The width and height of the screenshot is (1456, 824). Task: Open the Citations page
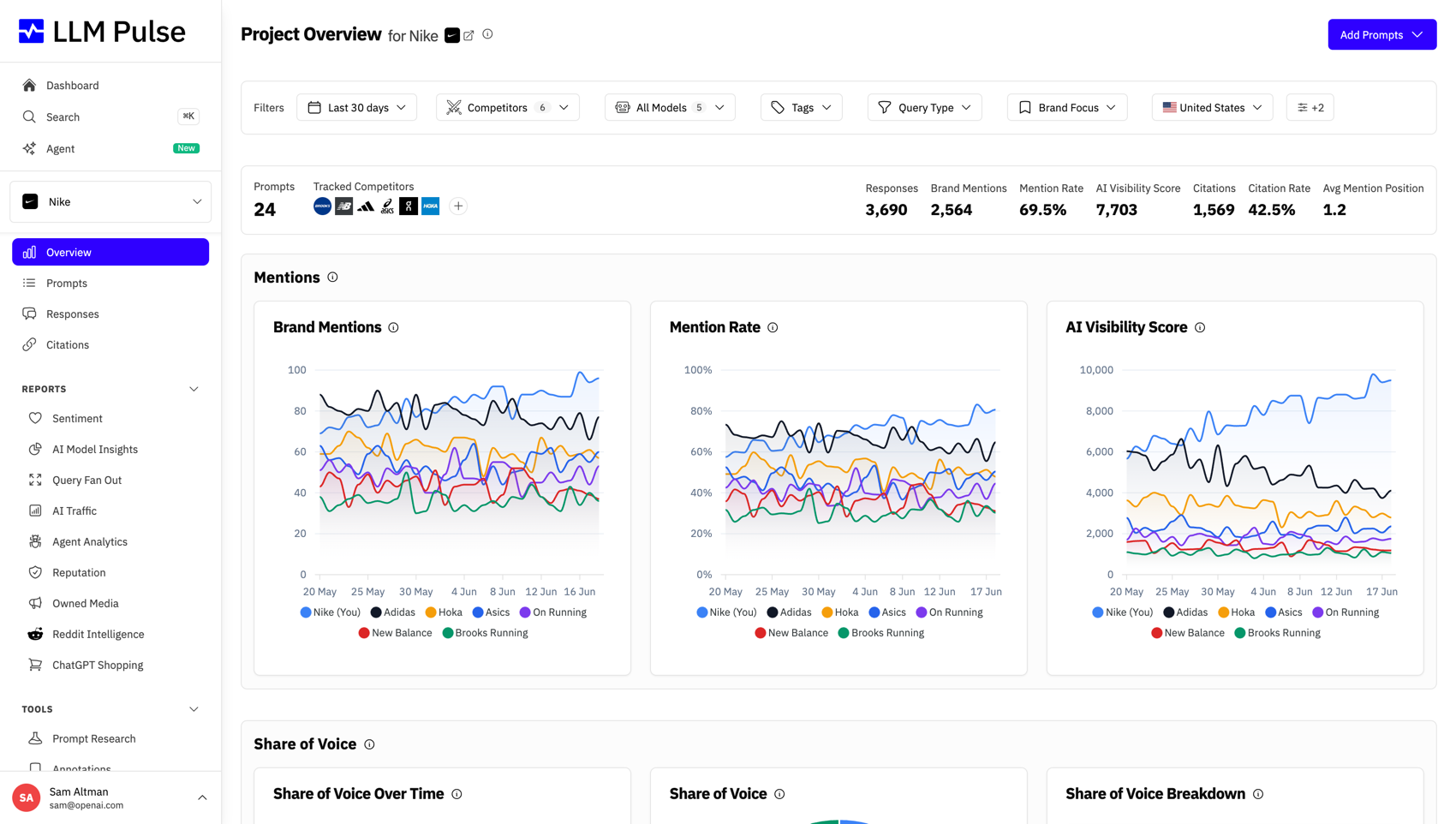[x=110, y=344]
